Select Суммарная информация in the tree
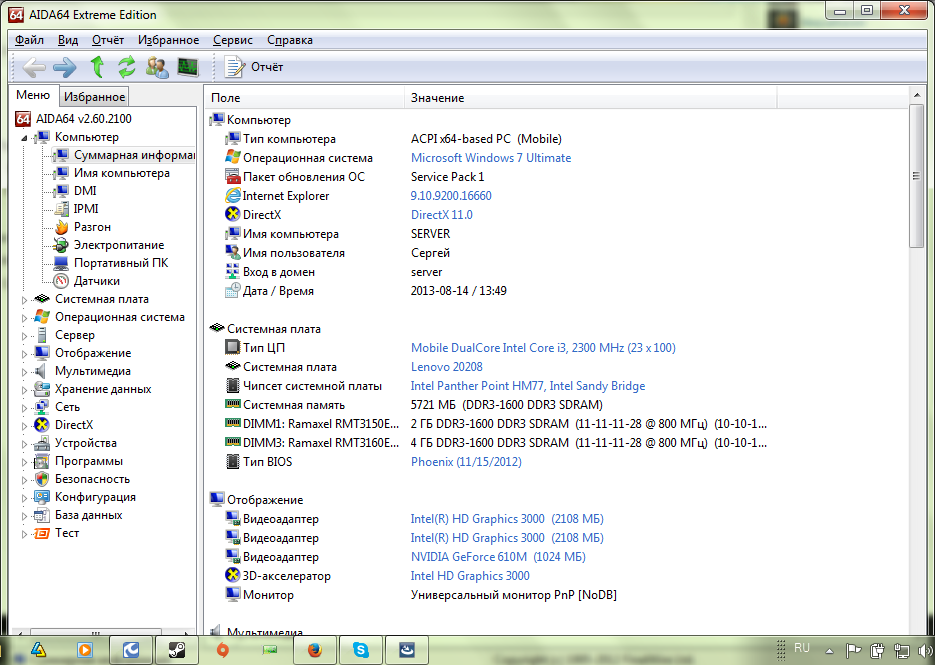Viewport: 935px width, 665px height. 124,155
